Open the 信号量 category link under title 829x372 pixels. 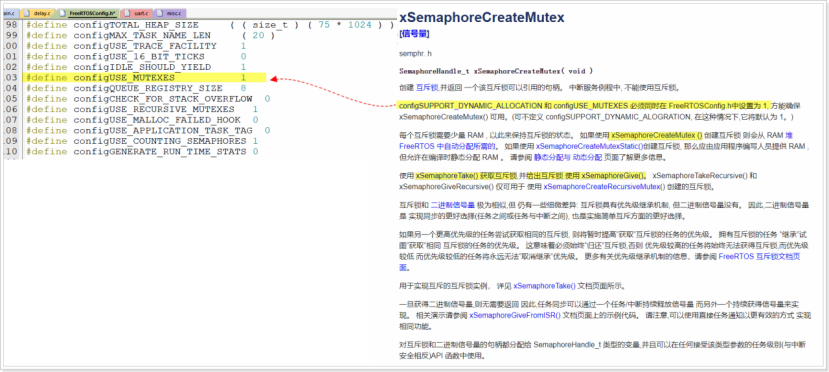point(414,34)
